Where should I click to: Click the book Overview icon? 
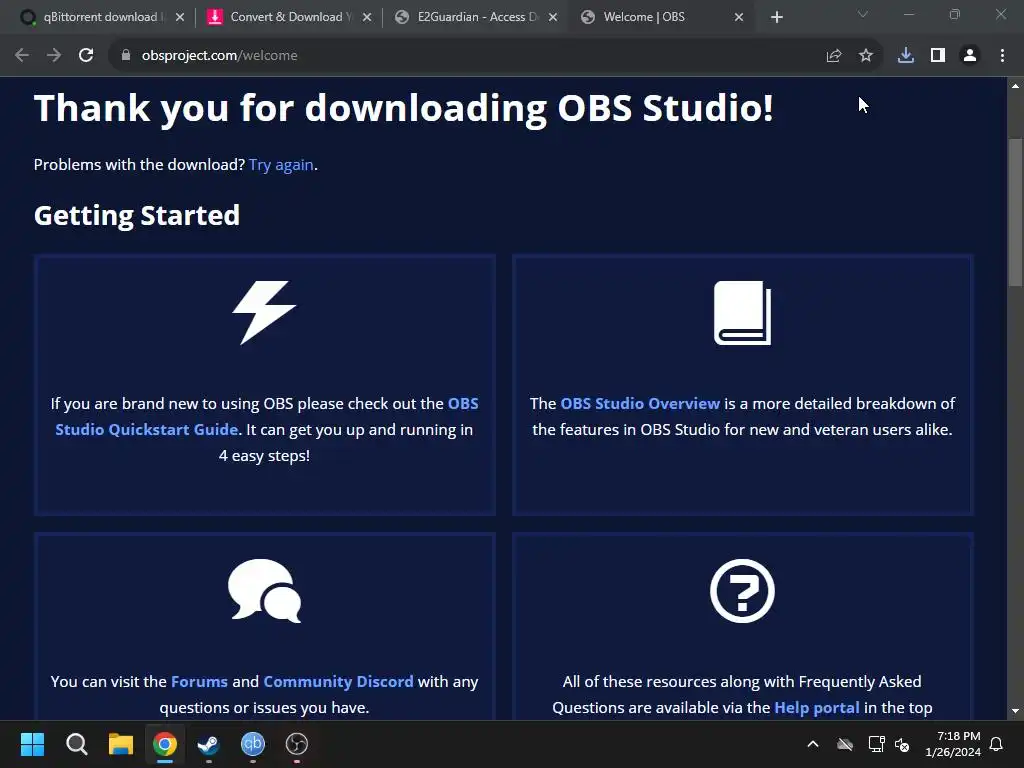tap(743, 313)
